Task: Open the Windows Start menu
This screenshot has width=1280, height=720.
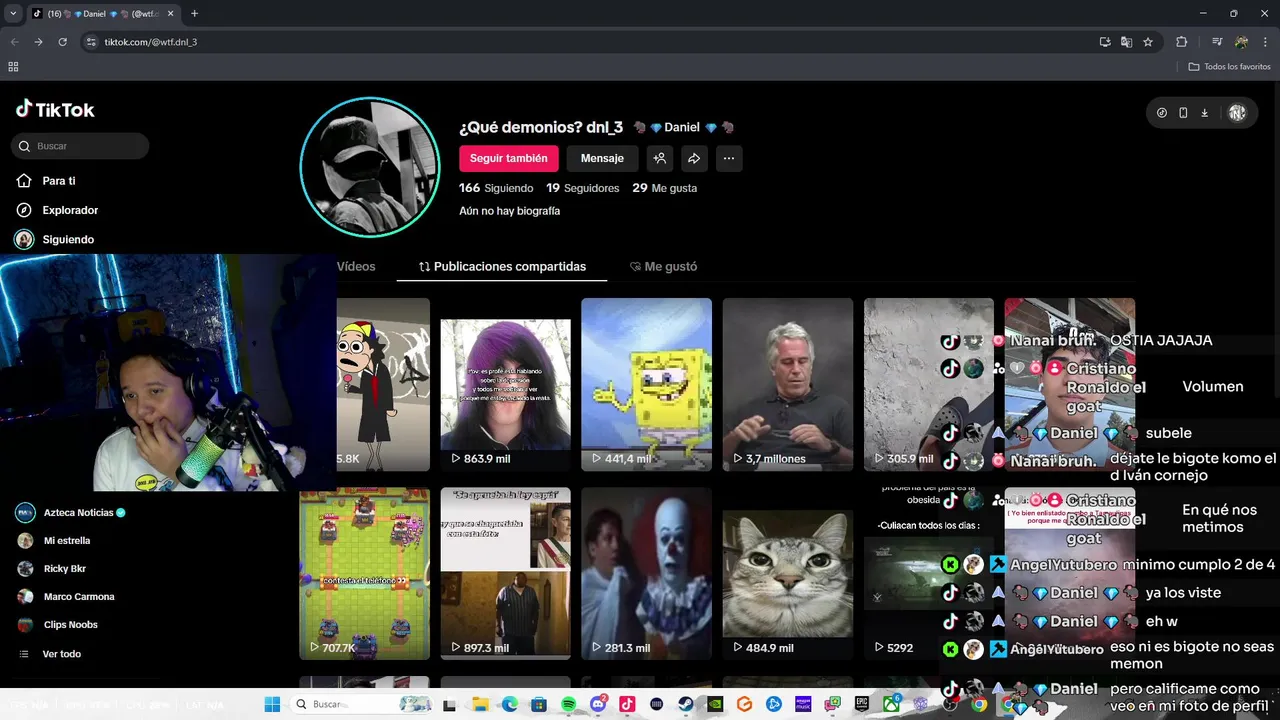Action: tap(272, 704)
